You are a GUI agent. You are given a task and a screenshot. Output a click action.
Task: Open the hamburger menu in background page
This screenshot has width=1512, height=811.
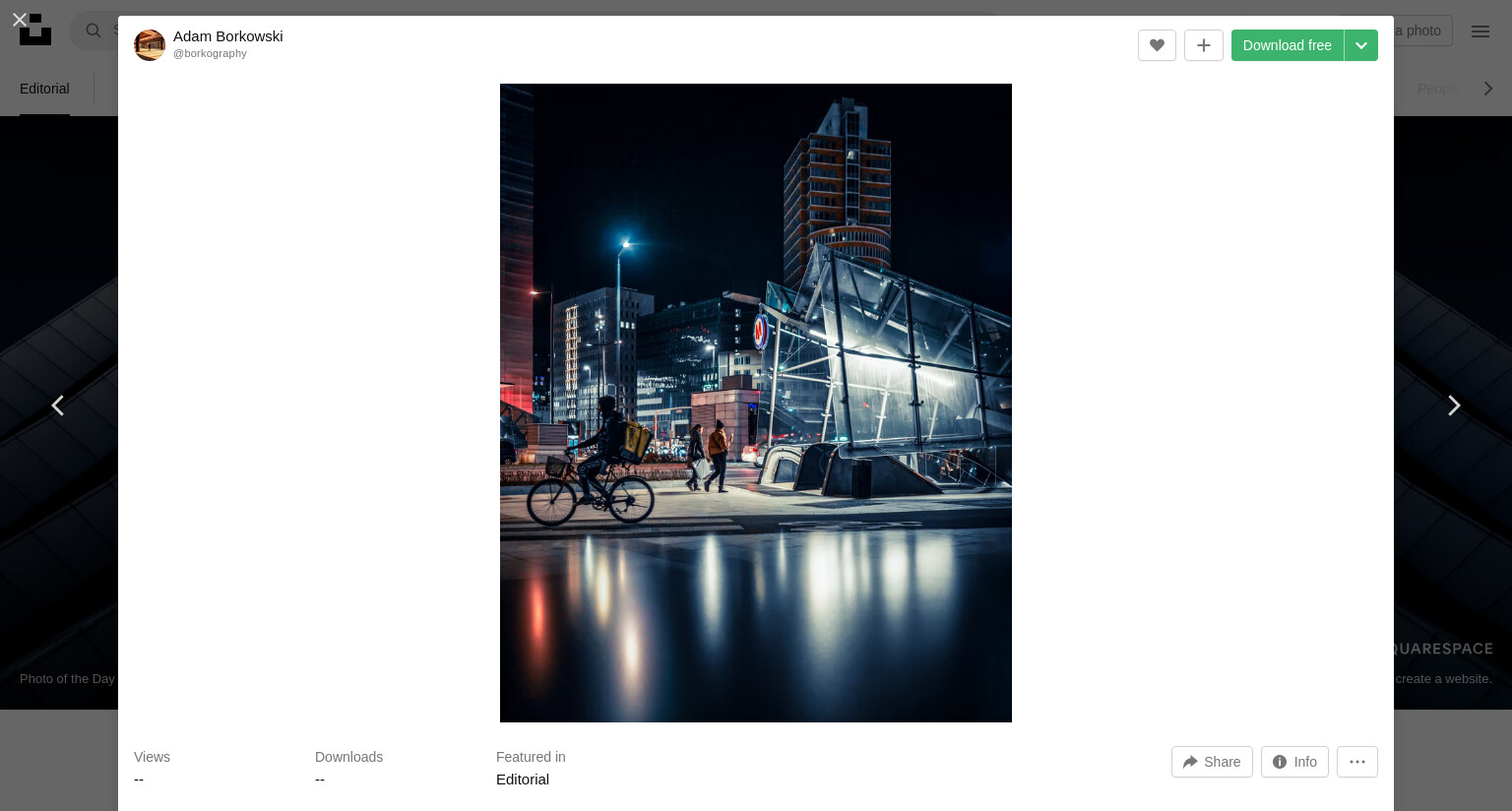(1480, 31)
